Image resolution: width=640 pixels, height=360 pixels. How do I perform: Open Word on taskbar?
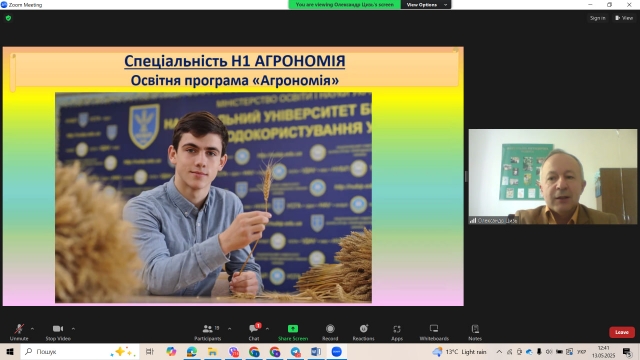click(x=316, y=351)
